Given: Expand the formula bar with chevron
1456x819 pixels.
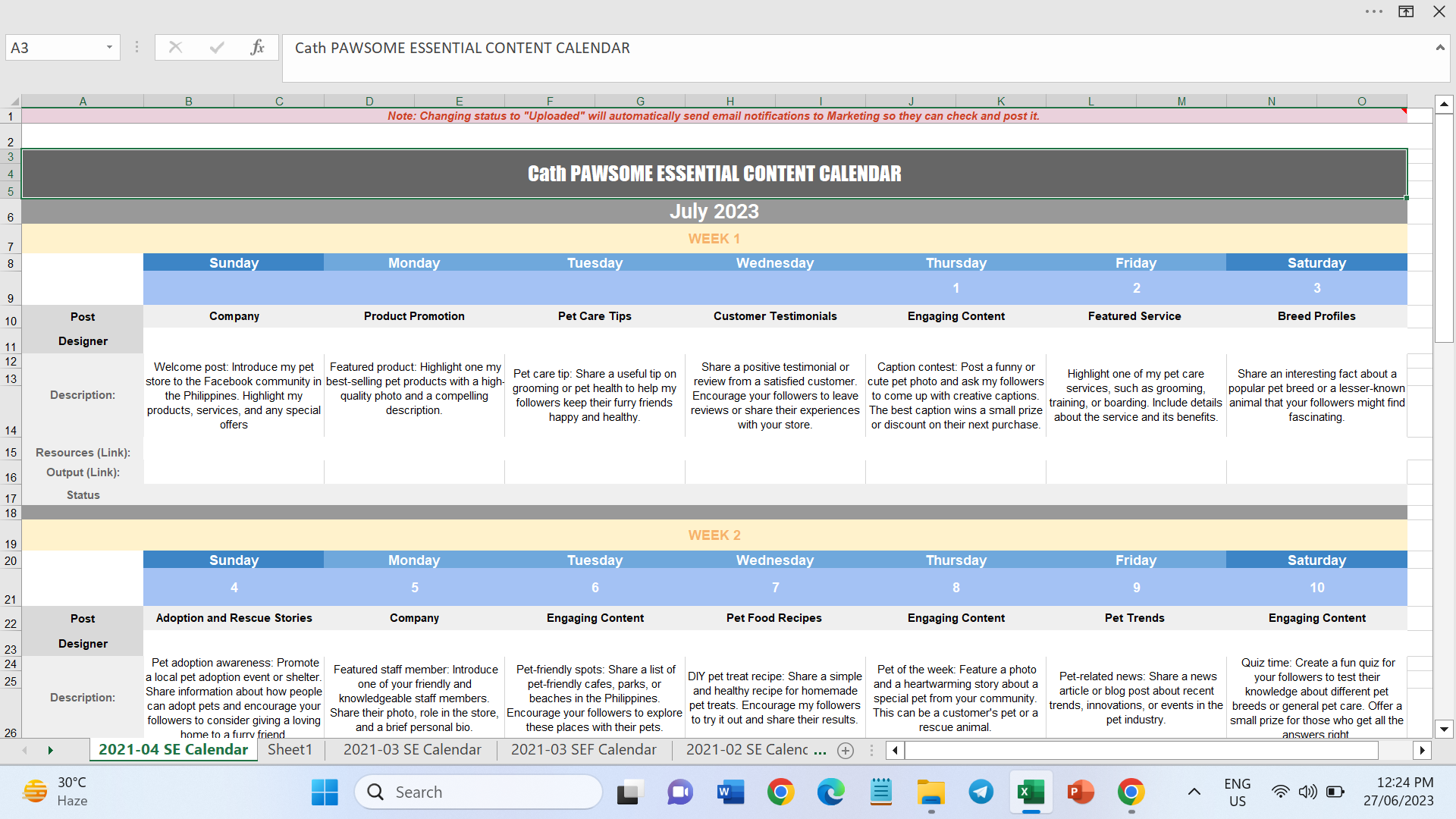Looking at the screenshot, I should [1439, 48].
